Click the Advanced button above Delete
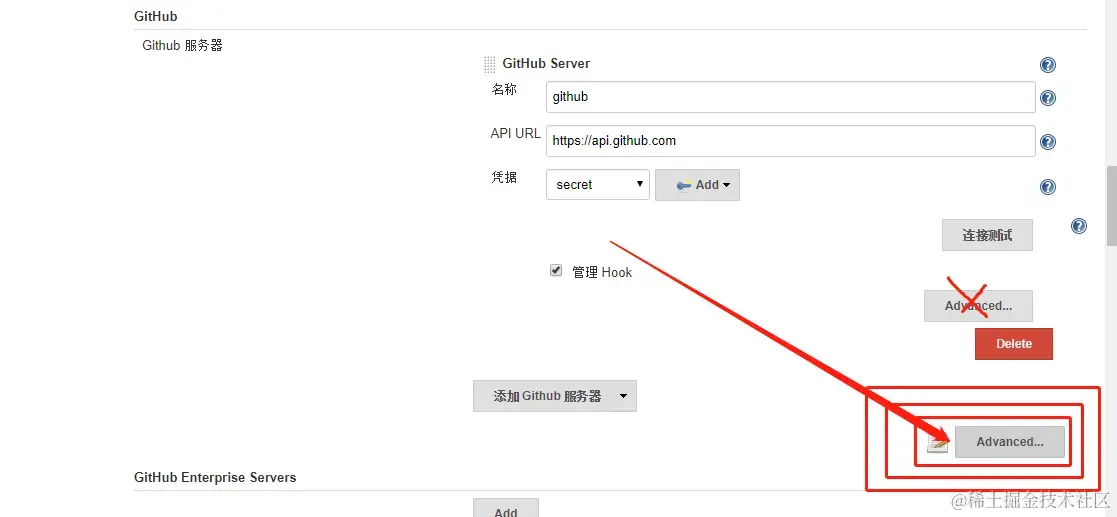The width and height of the screenshot is (1117, 517). coord(978,306)
